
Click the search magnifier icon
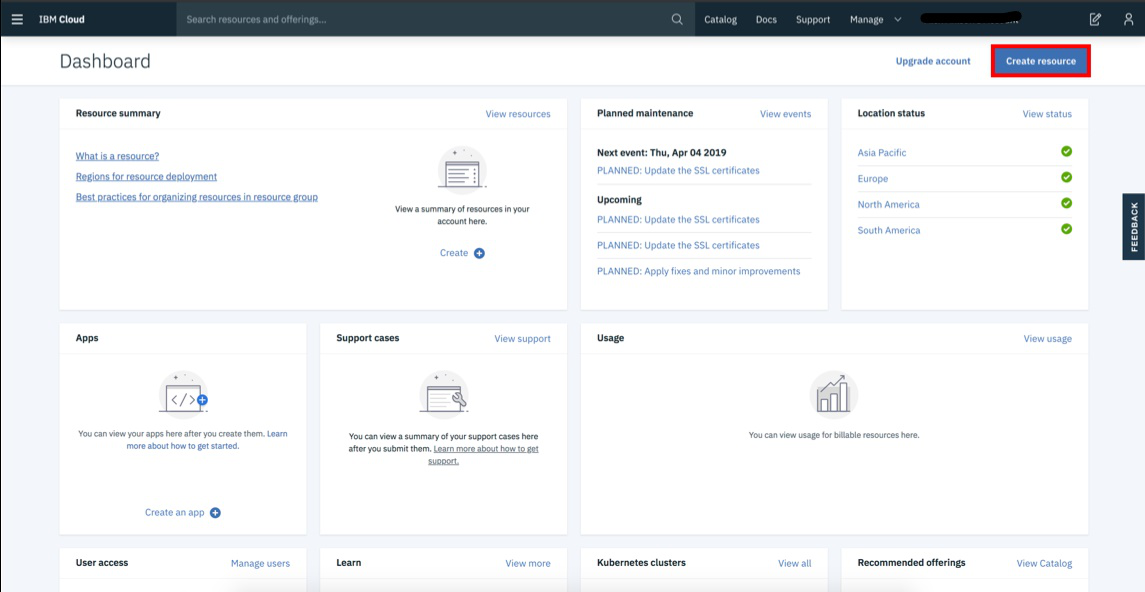pyautogui.click(x=677, y=20)
